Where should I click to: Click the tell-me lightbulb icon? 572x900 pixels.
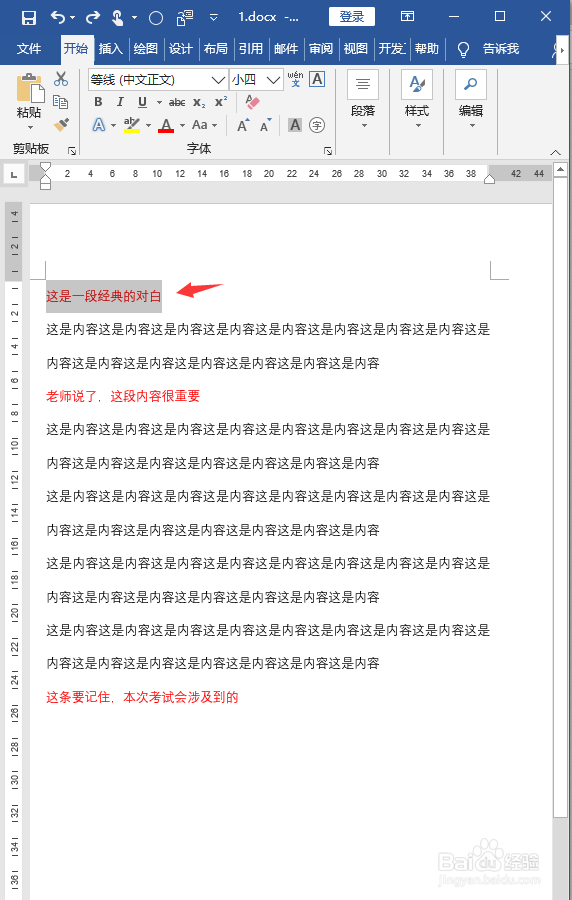point(463,50)
